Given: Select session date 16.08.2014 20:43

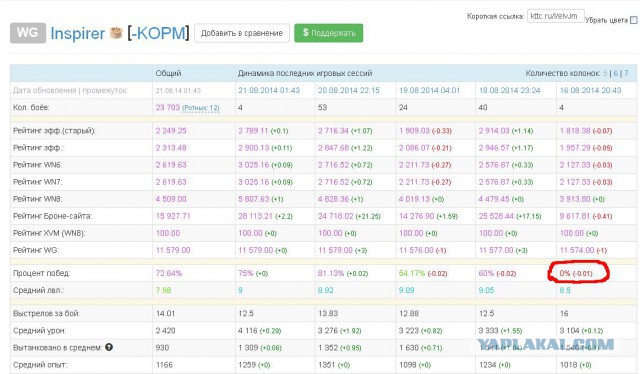Looking at the screenshot, I should pos(590,90).
